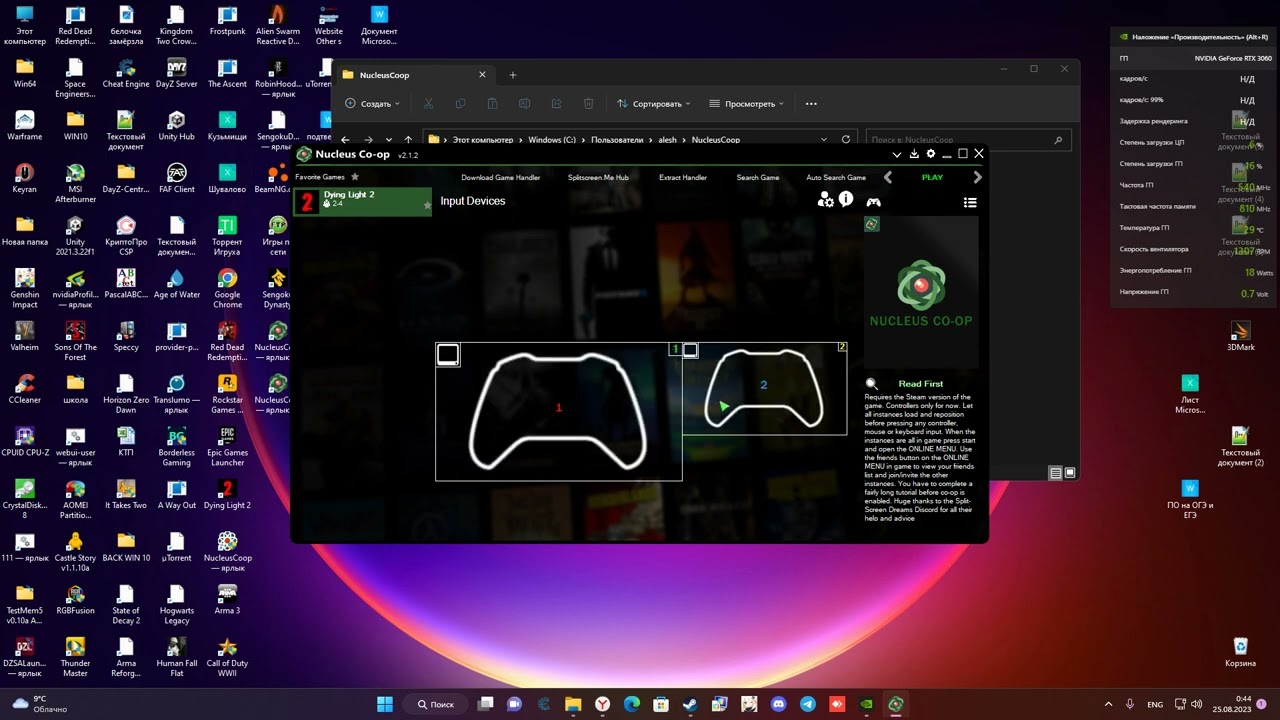The height and width of the screenshot is (720, 1280).
Task: Select the 3DMark desktop icon
Action: (x=1241, y=336)
